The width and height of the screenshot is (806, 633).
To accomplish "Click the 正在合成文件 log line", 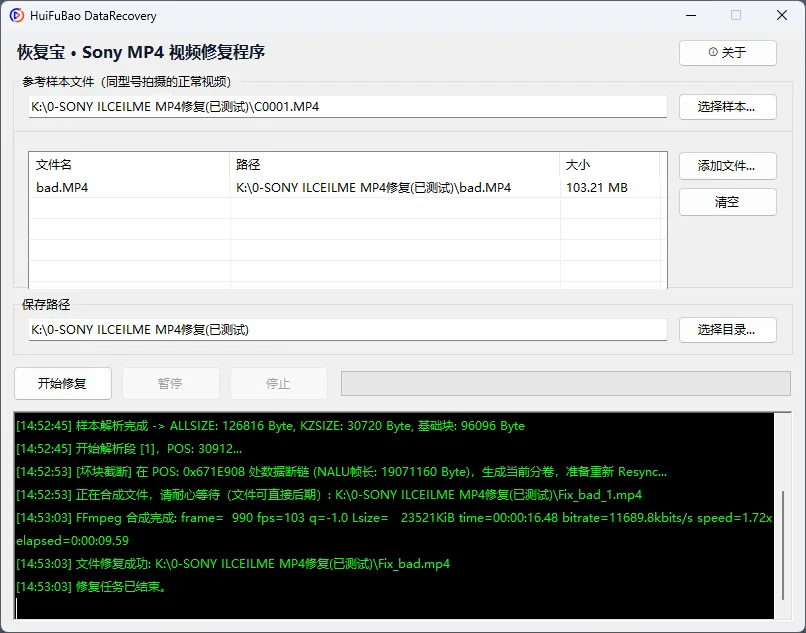I will click(x=329, y=495).
